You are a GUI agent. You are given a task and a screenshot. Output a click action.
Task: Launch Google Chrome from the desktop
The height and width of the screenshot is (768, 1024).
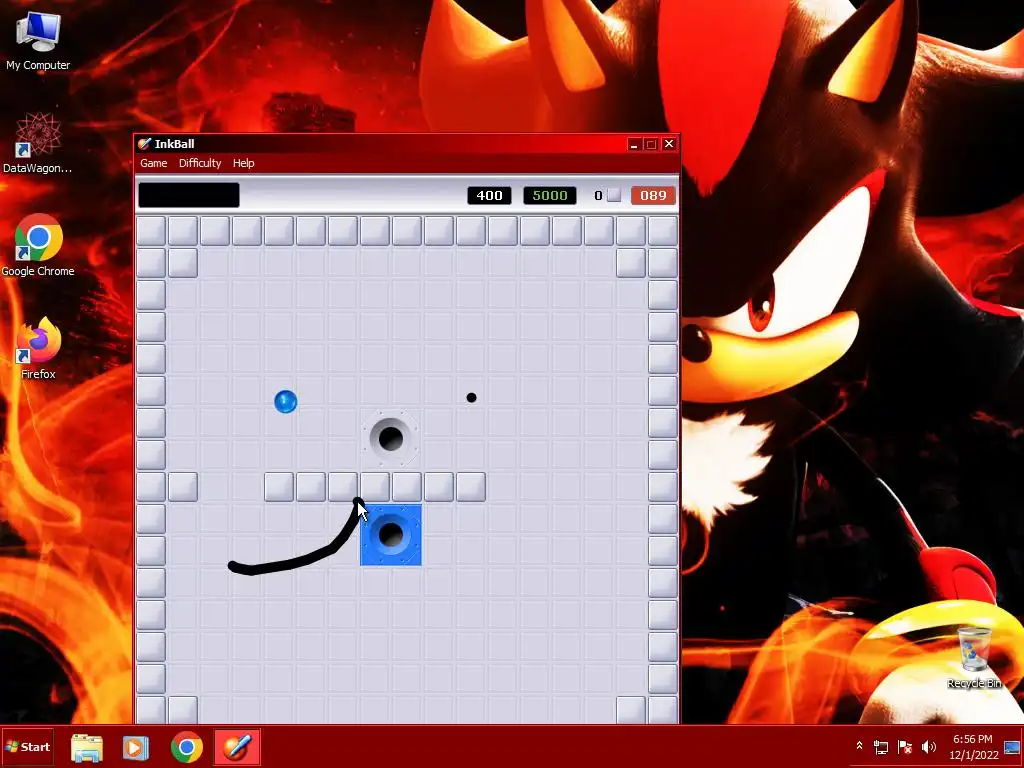click(x=38, y=245)
